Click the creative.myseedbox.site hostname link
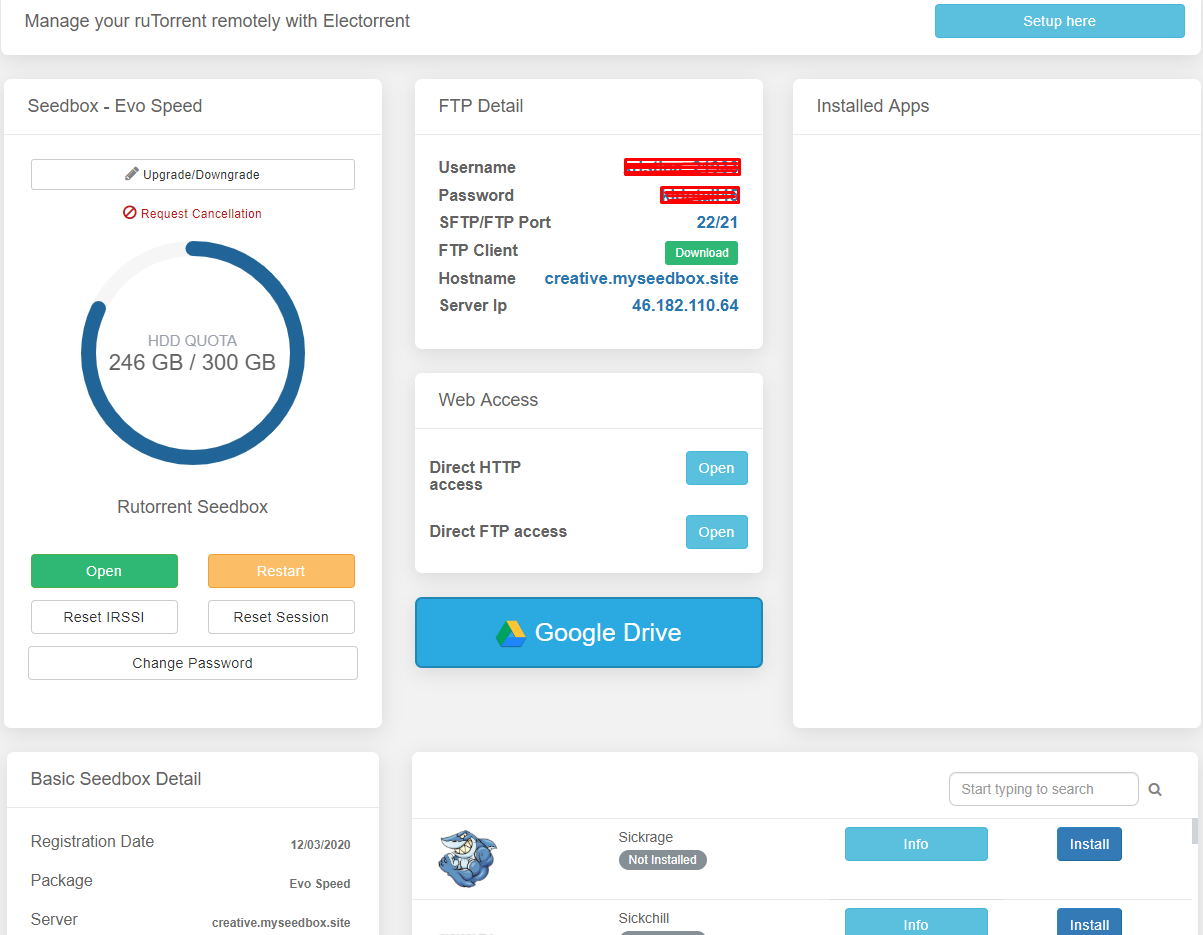The image size is (1203, 935). point(641,278)
